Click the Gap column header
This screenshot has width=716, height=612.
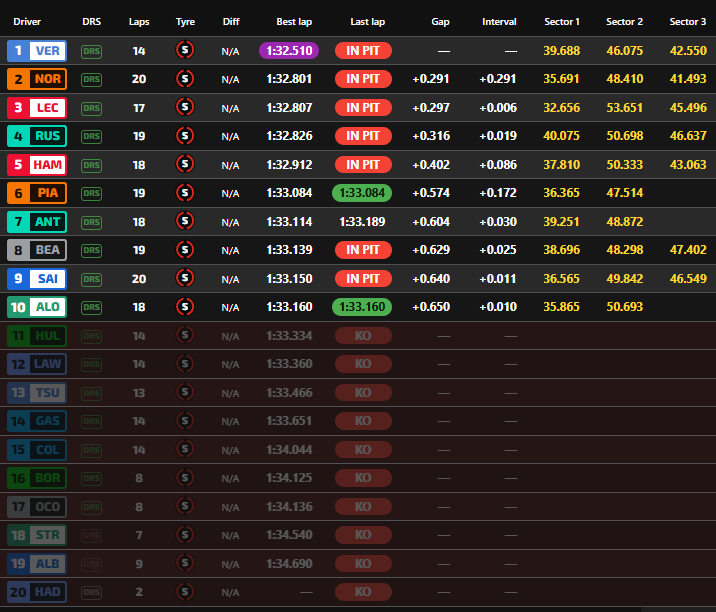440,21
